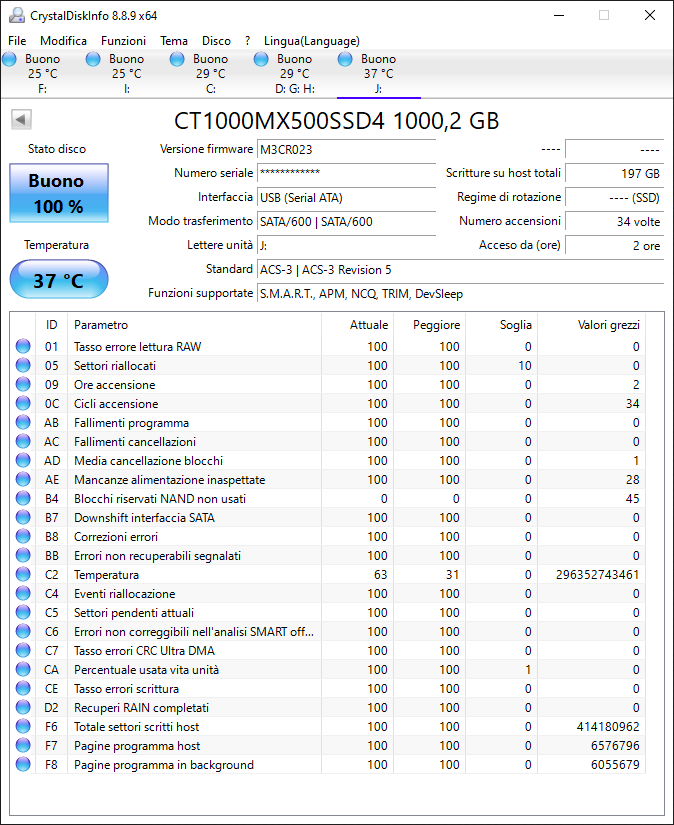Viewport: 674px width, 825px height.
Task: Click the Parametro column header
Action: pyautogui.click(x=194, y=325)
